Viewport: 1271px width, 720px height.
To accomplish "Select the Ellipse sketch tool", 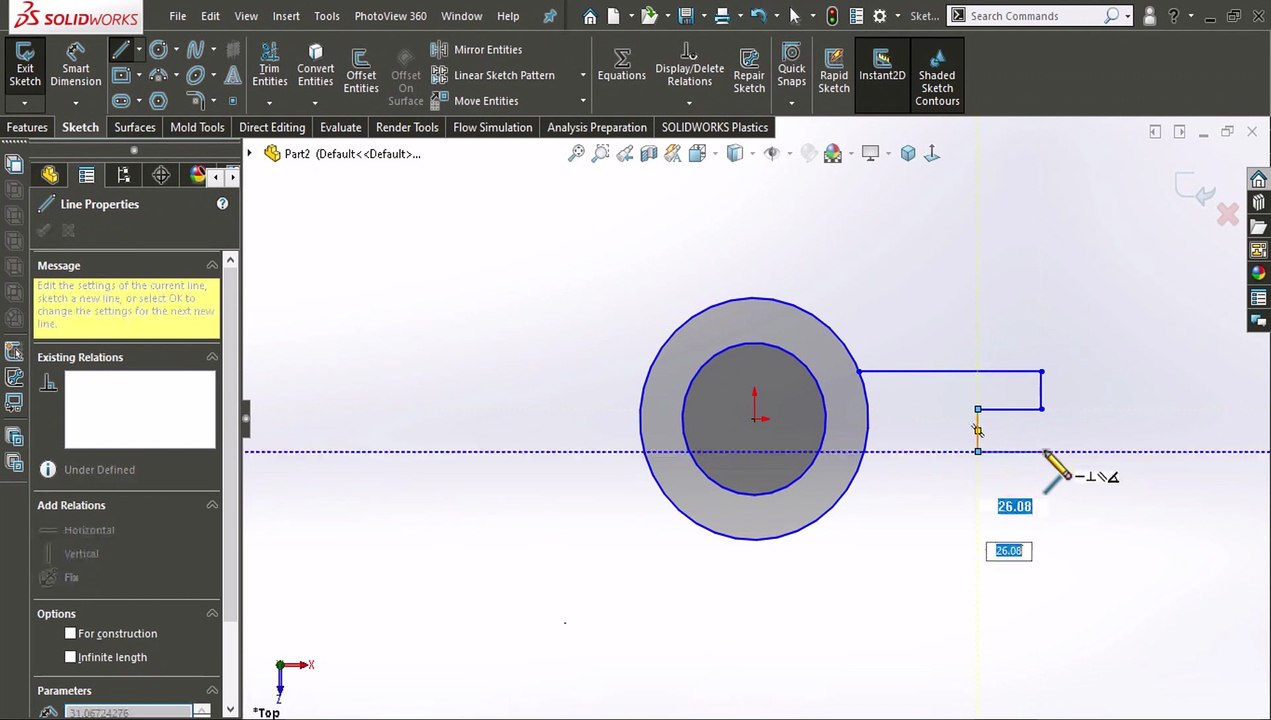I will pyautogui.click(x=195, y=75).
